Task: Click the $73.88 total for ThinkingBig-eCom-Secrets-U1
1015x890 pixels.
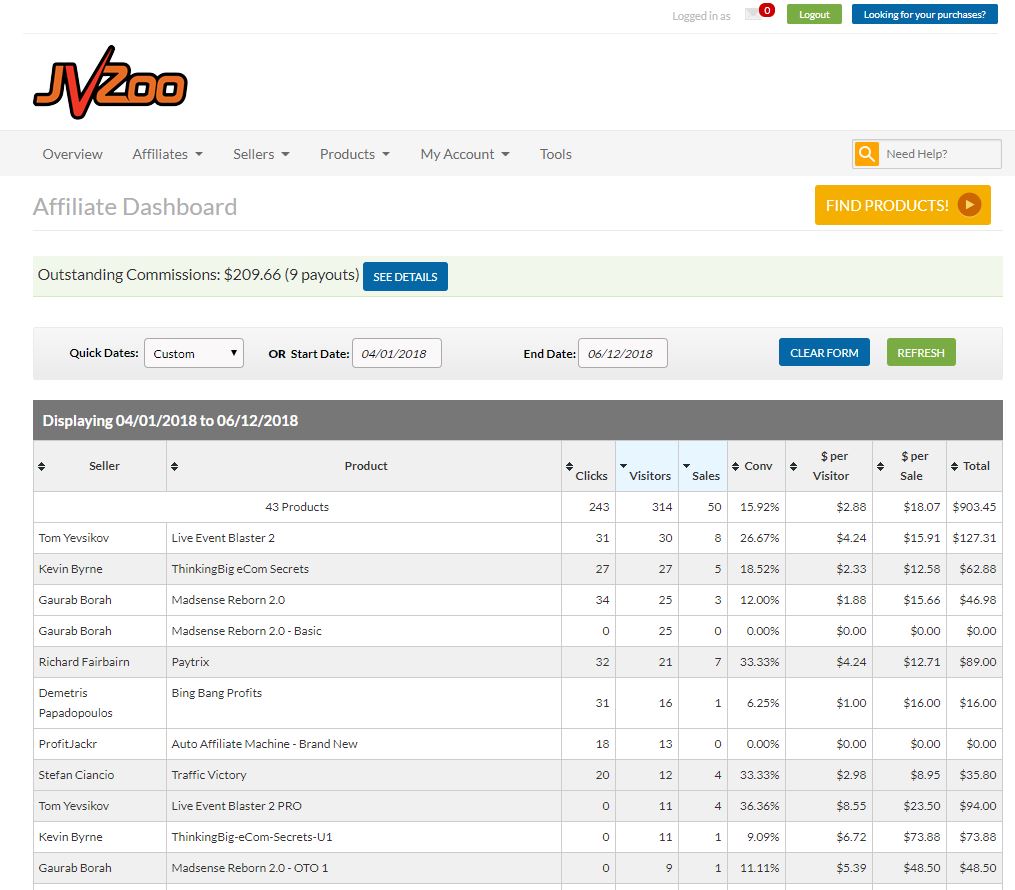Action: pos(977,837)
